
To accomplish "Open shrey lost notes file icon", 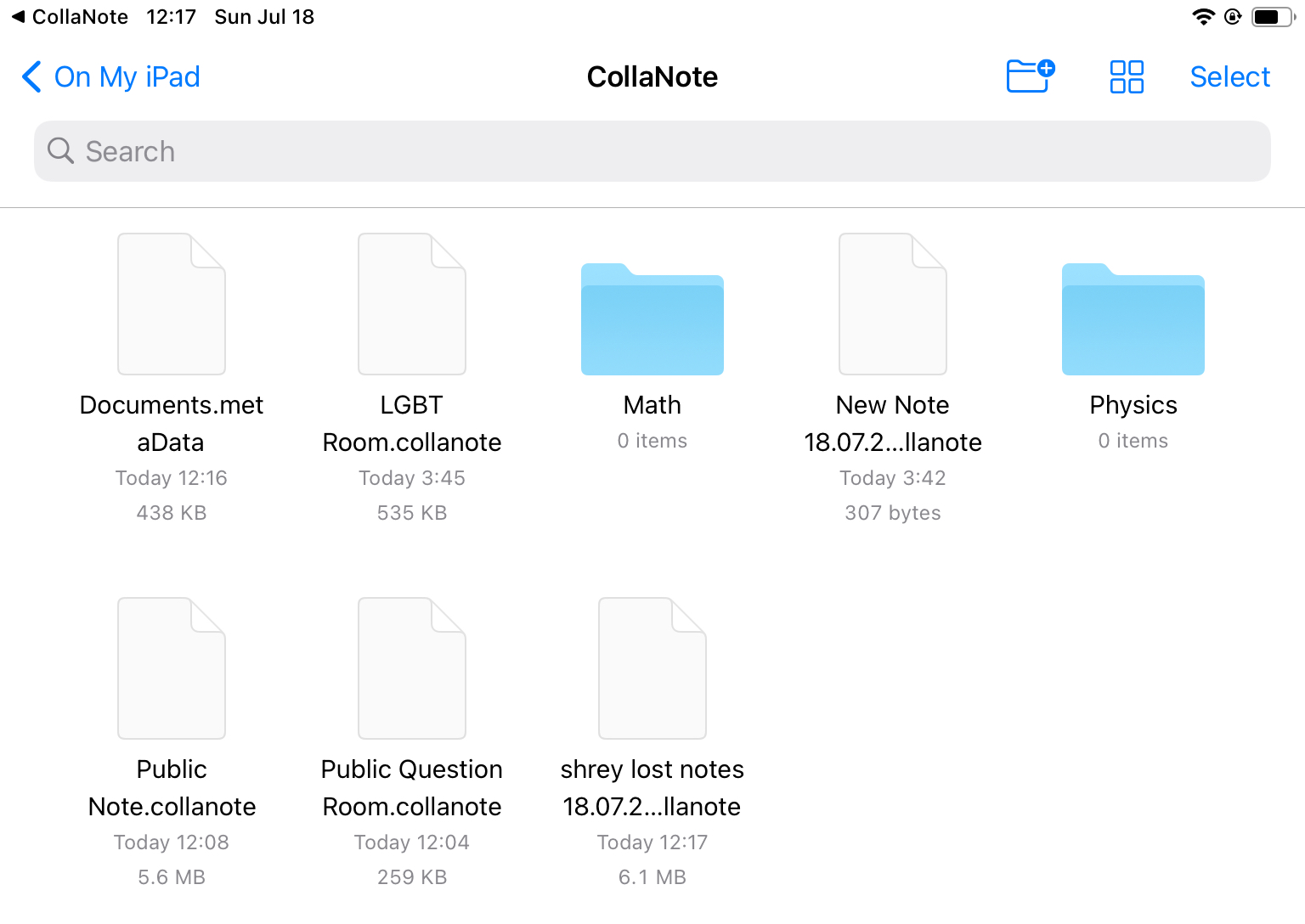I will pos(652,668).
